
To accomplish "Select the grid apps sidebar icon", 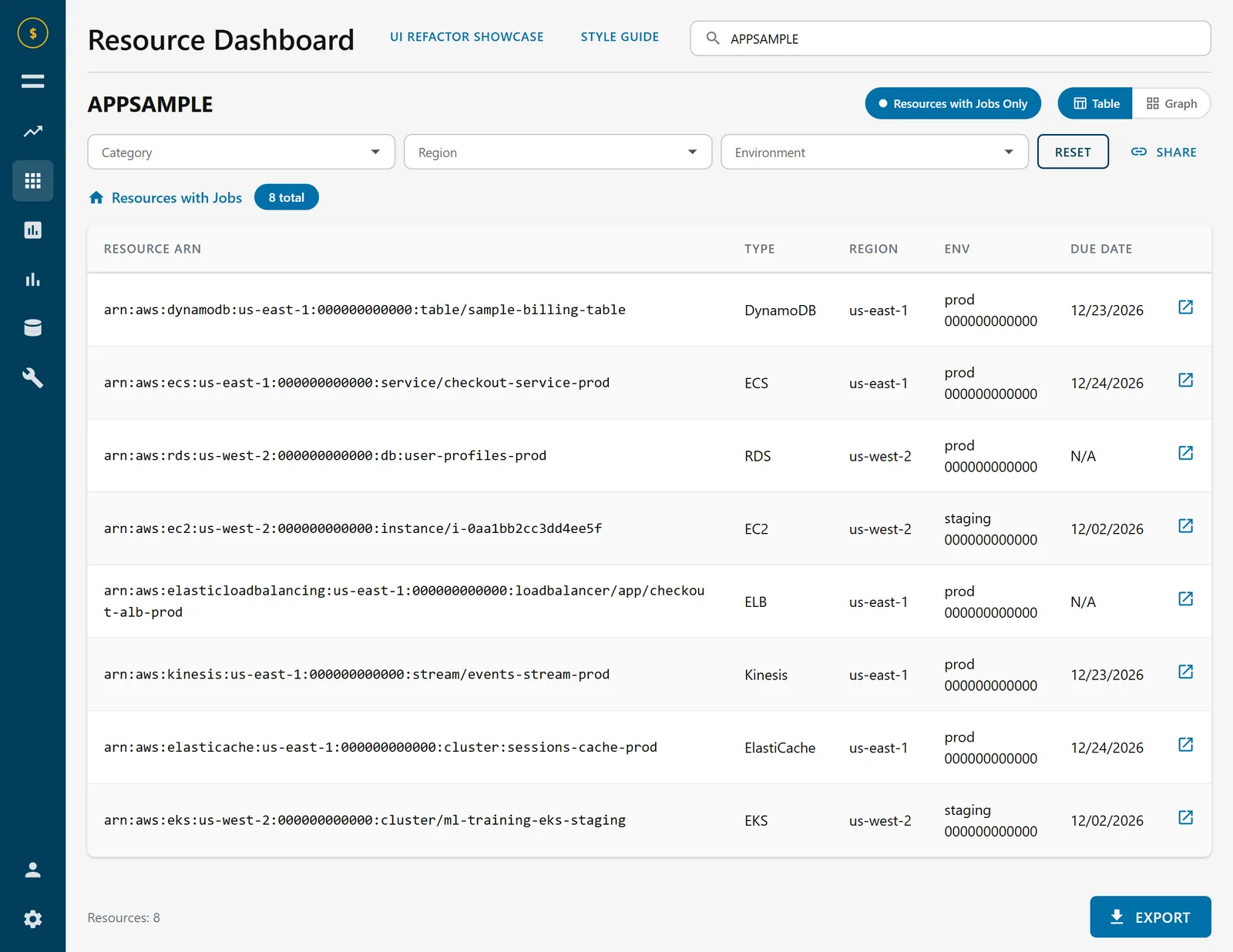I will click(x=32, y=180).
